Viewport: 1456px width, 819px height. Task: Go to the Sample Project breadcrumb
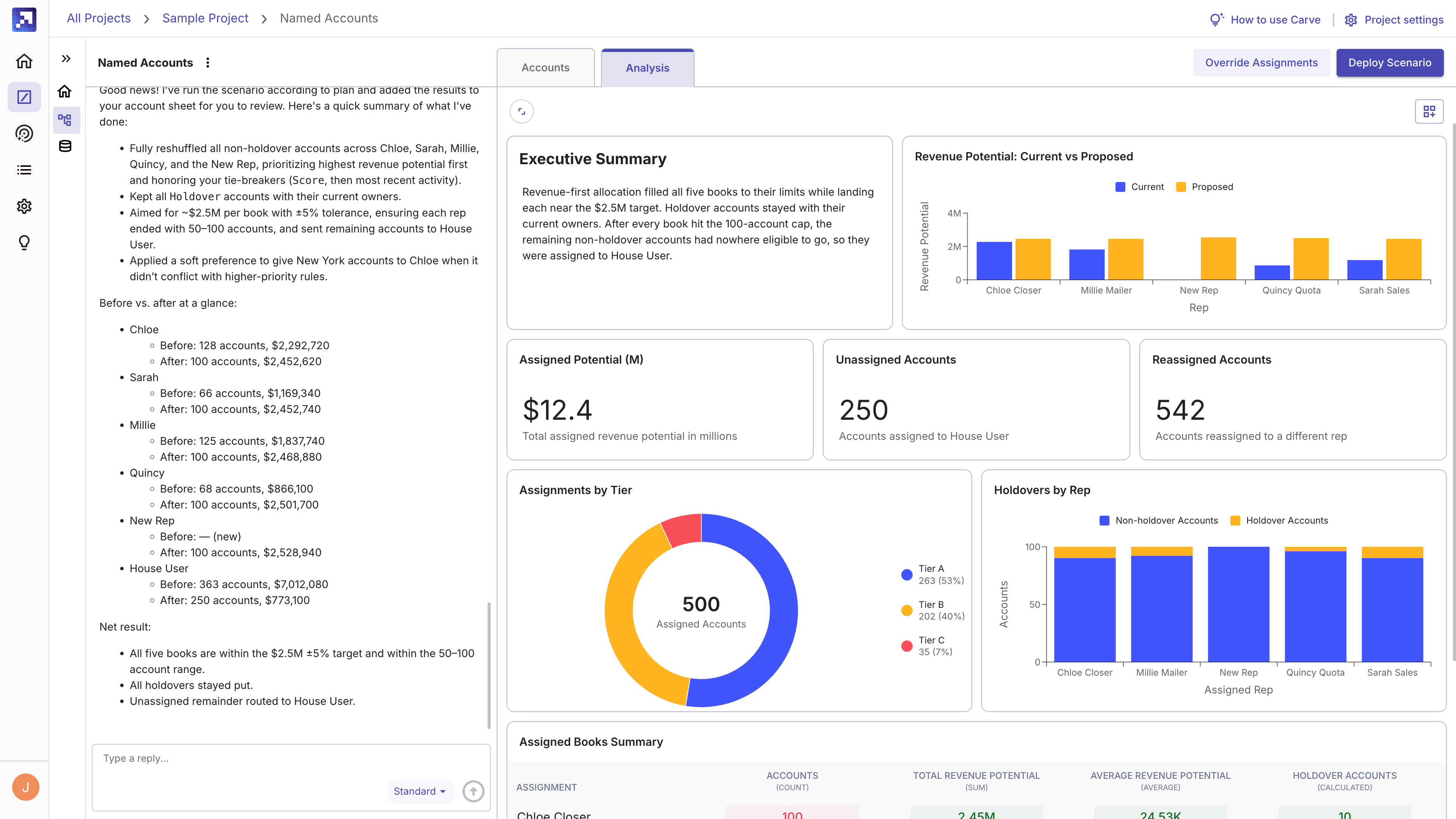pos(205,18)
